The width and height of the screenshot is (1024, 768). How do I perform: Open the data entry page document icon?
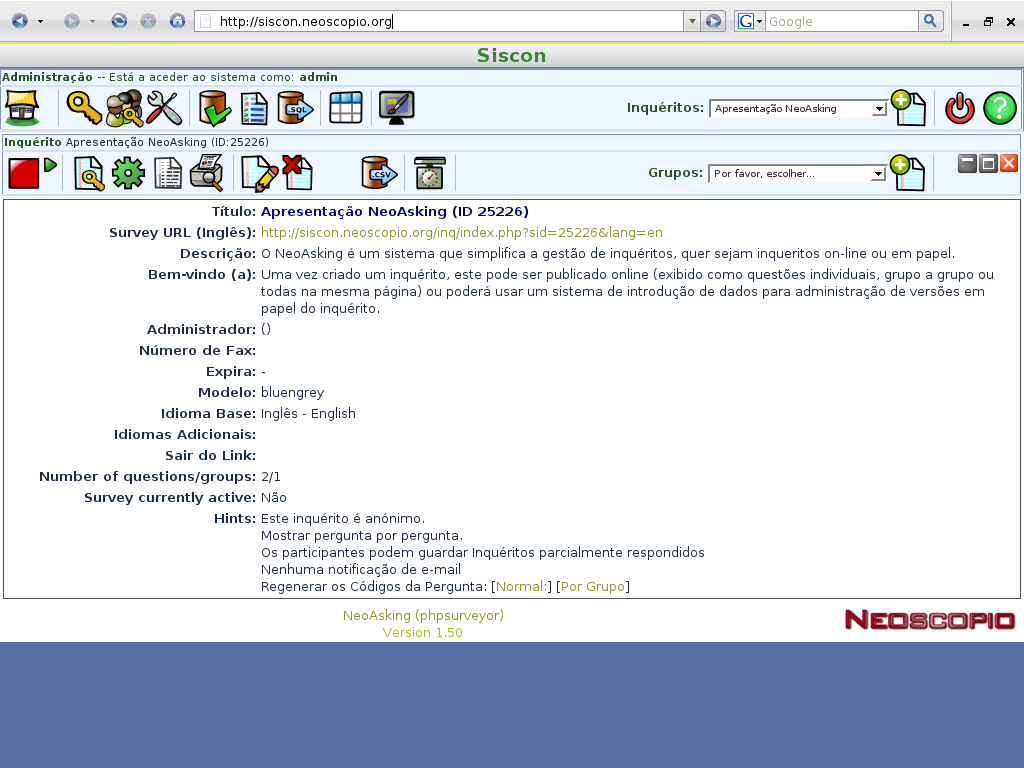(168, 174)
